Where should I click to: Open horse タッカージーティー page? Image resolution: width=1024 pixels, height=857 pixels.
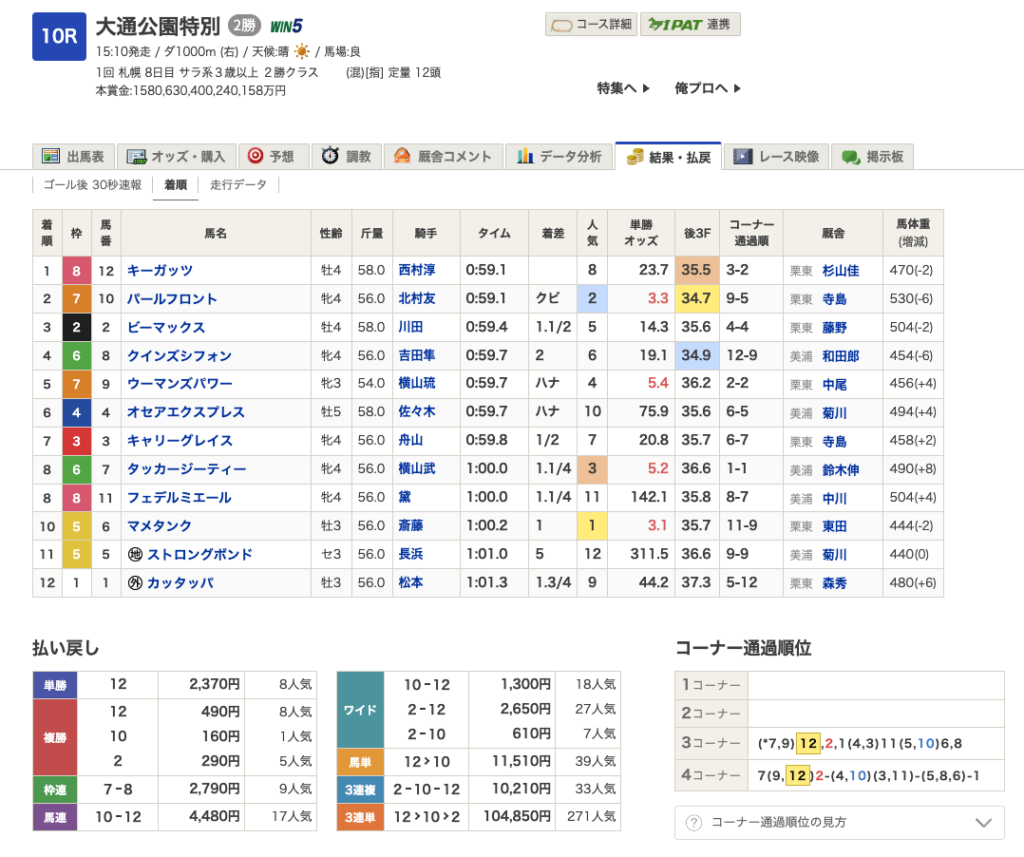(187, 469)
